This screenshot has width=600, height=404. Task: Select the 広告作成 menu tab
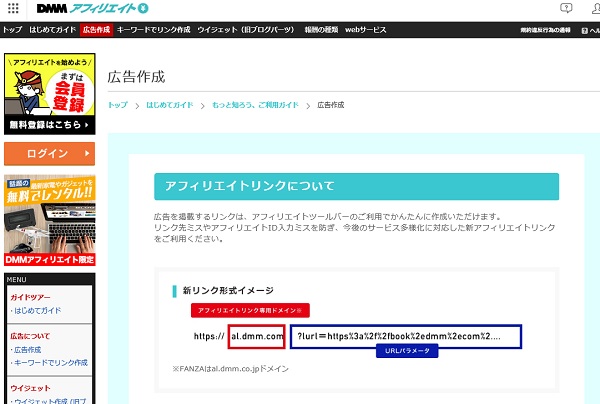pyautogui.click(x=96, y=30)
